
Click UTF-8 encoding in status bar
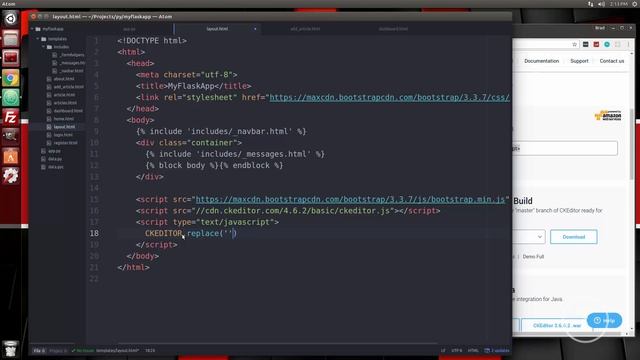point(456,350)
